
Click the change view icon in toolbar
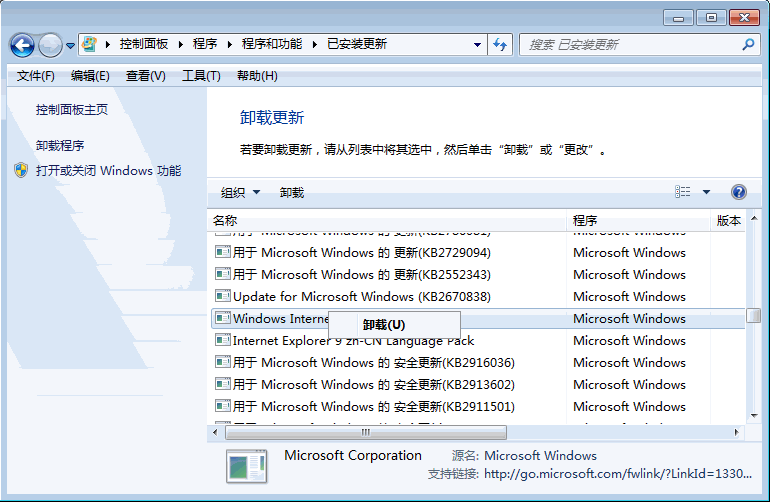(683, 192)
